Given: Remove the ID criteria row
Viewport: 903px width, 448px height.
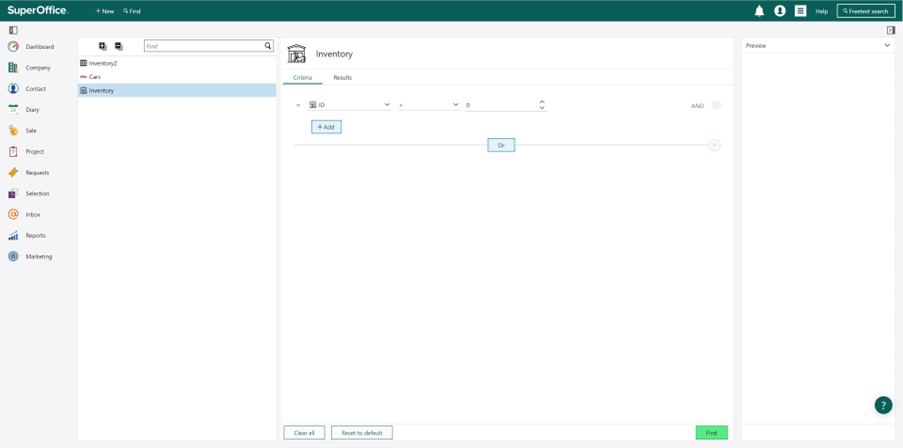Looking at the screenshot, I should [x=716, y=105].
